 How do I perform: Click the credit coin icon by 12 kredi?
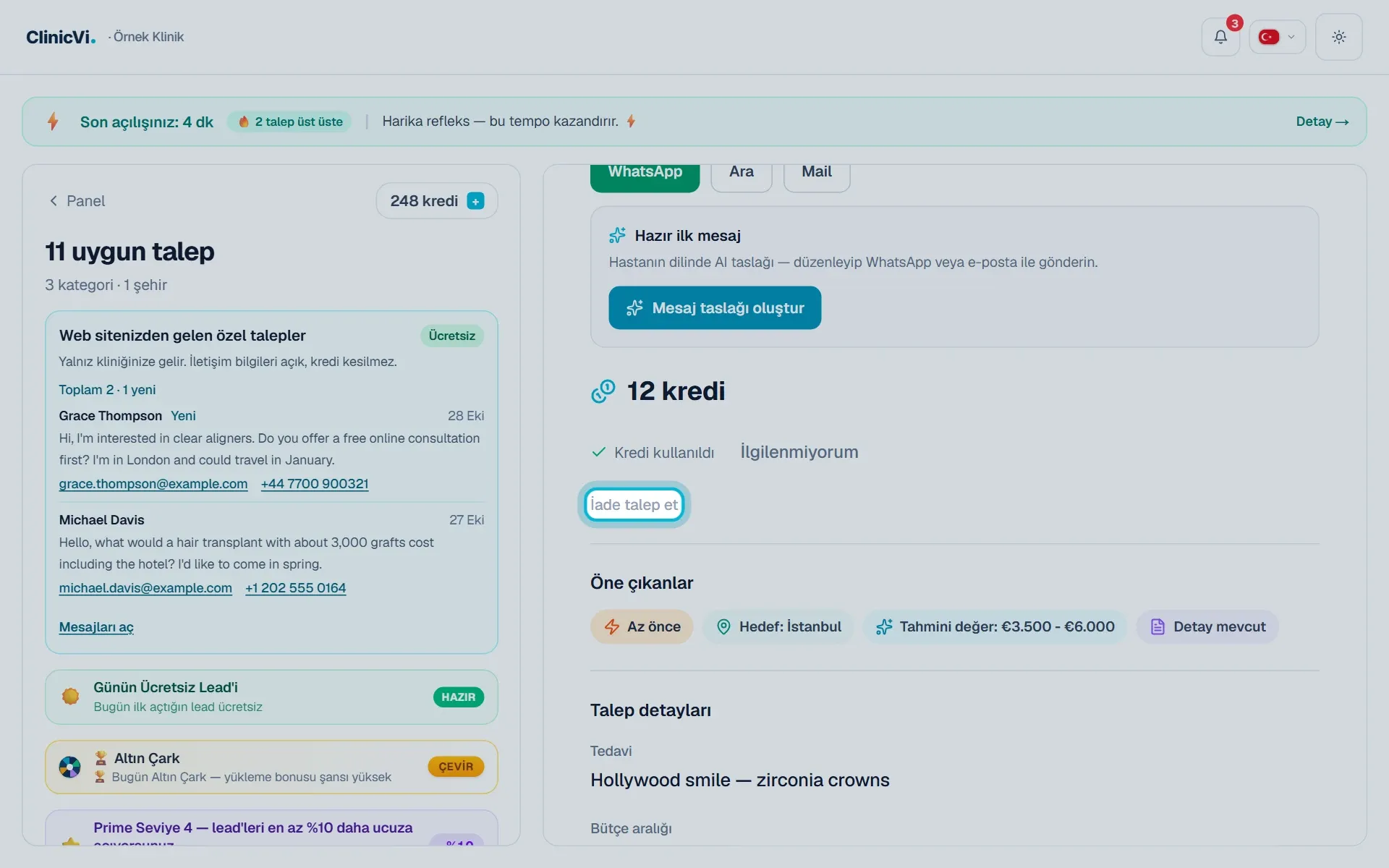click(603, 391)
